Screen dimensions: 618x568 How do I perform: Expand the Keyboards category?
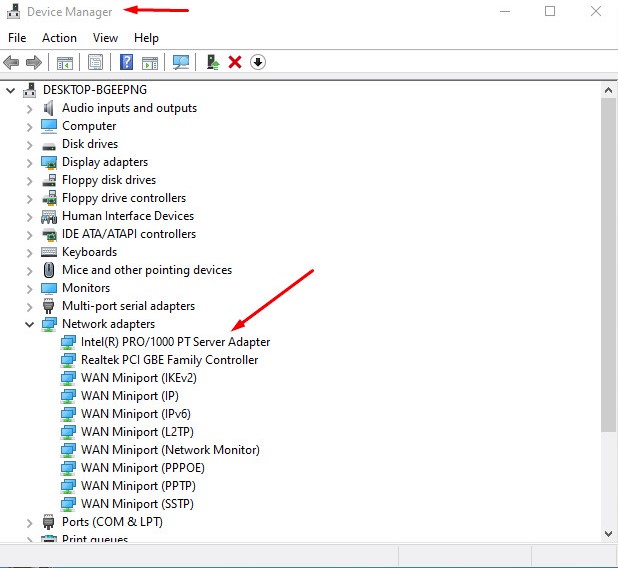30,253
